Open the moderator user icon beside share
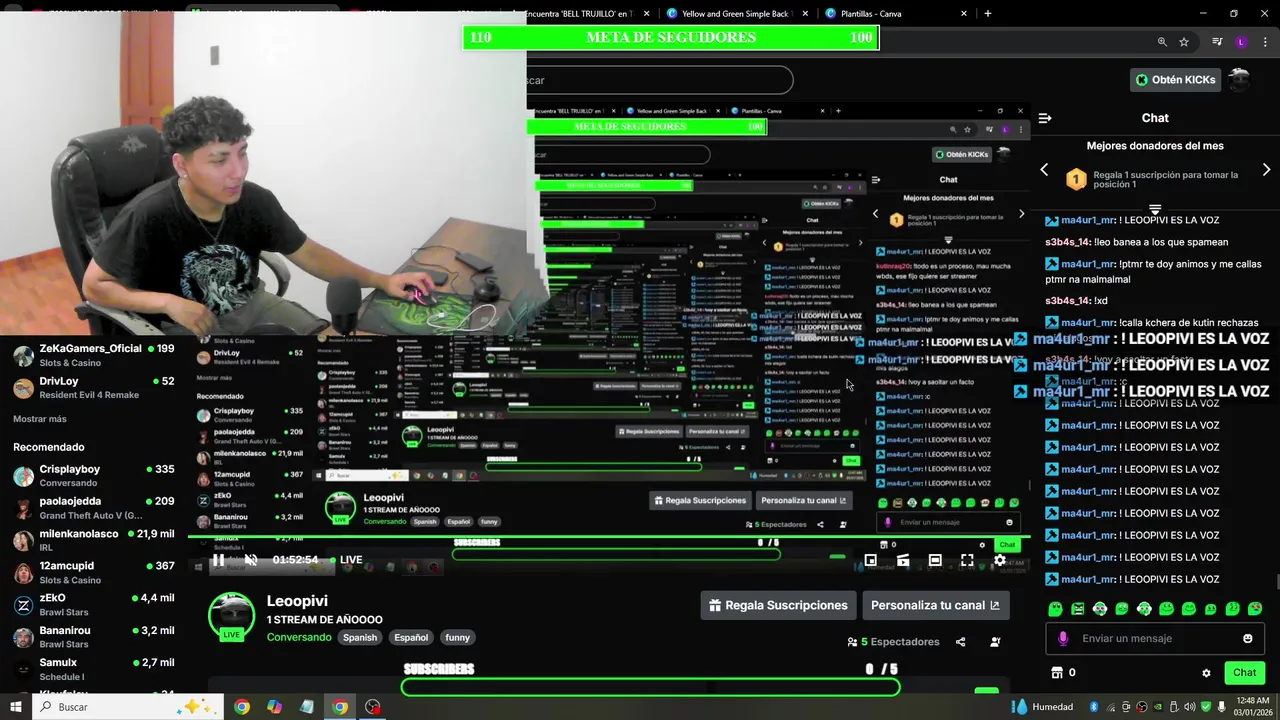1280x720 pixels. [x=995, y=642]
